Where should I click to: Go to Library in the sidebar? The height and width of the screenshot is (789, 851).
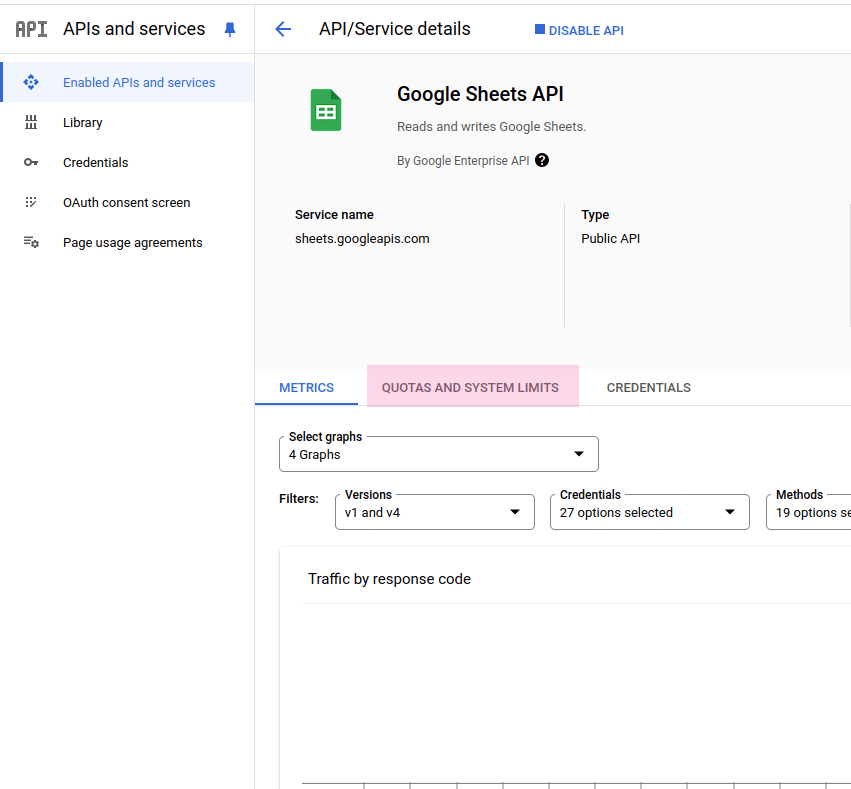[83, 122]
